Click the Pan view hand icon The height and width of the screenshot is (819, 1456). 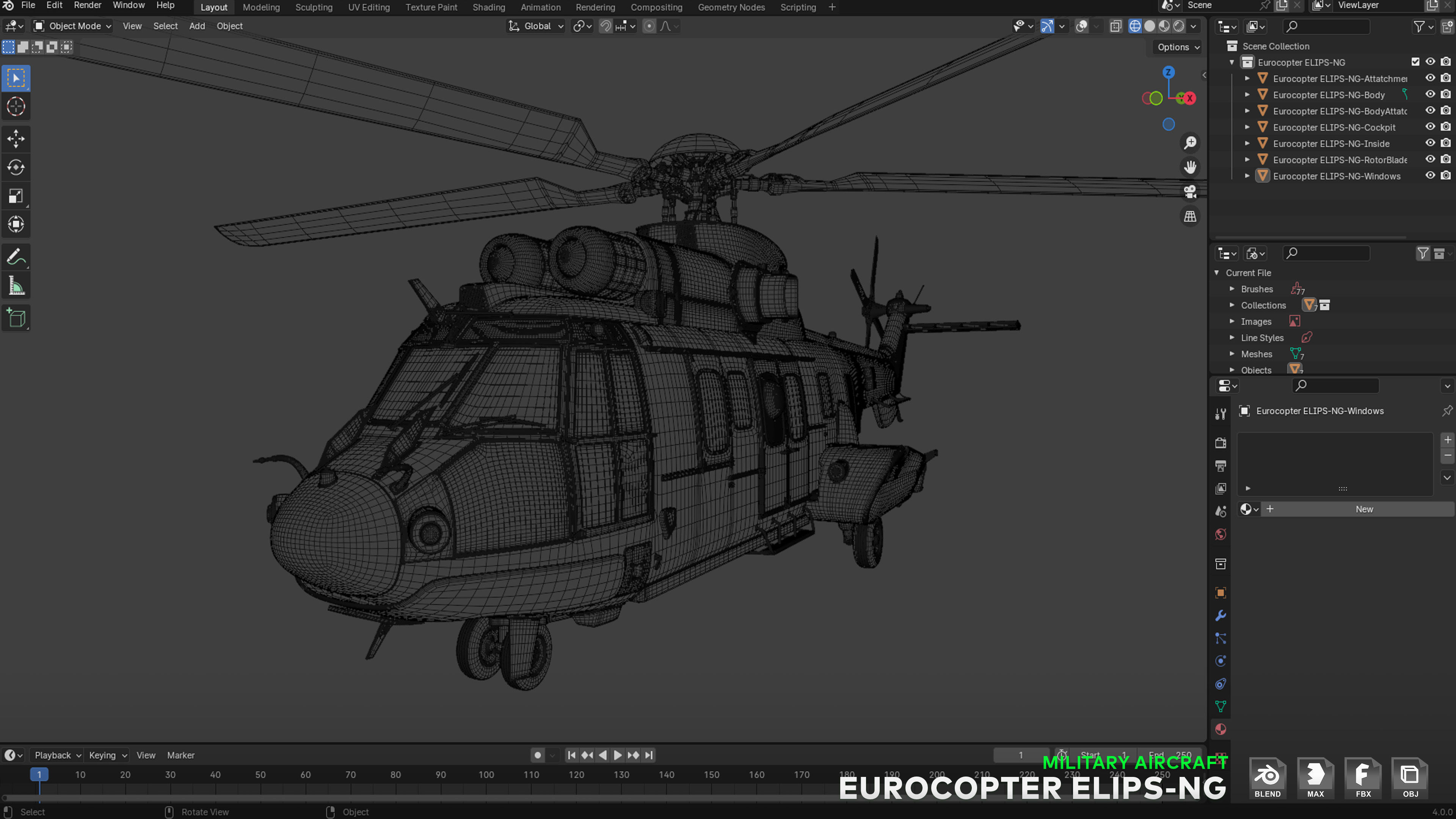point(1190,167)
